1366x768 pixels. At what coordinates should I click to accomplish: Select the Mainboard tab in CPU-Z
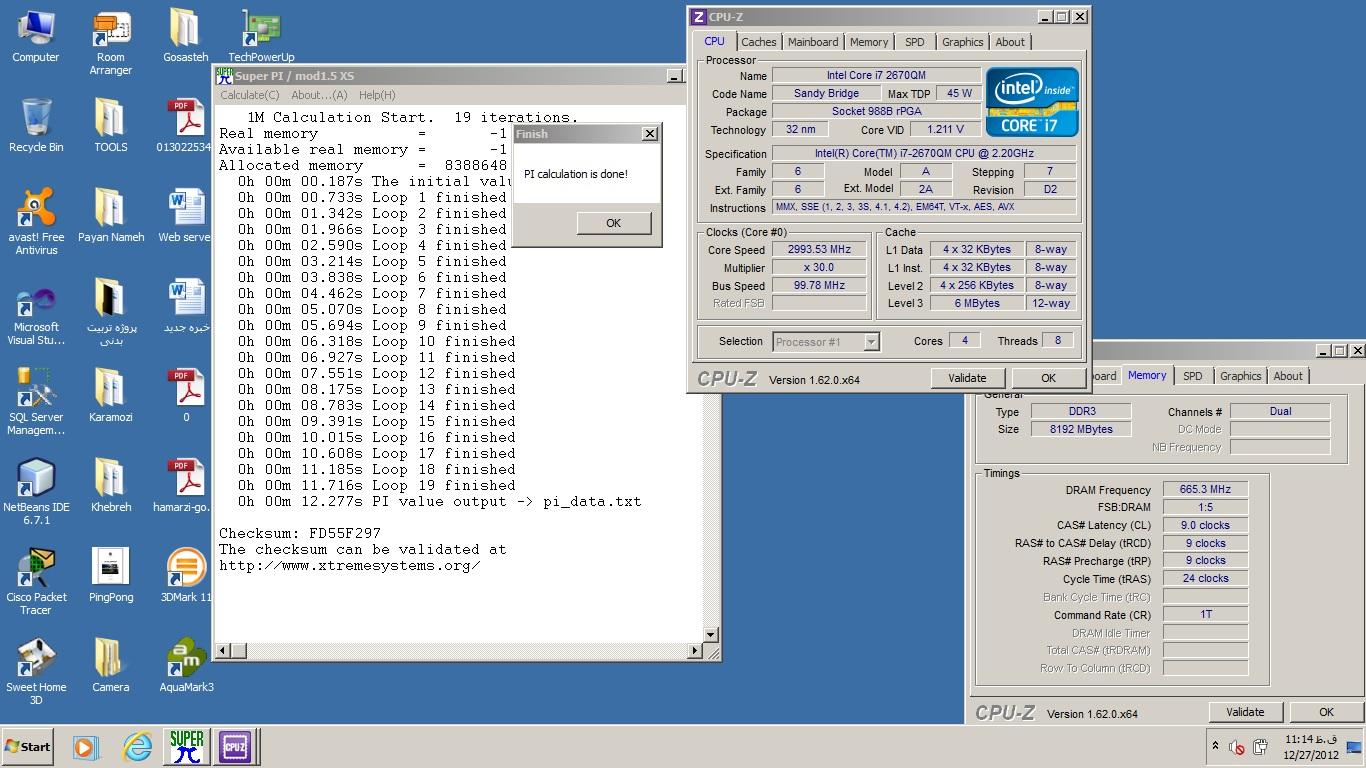813,42
